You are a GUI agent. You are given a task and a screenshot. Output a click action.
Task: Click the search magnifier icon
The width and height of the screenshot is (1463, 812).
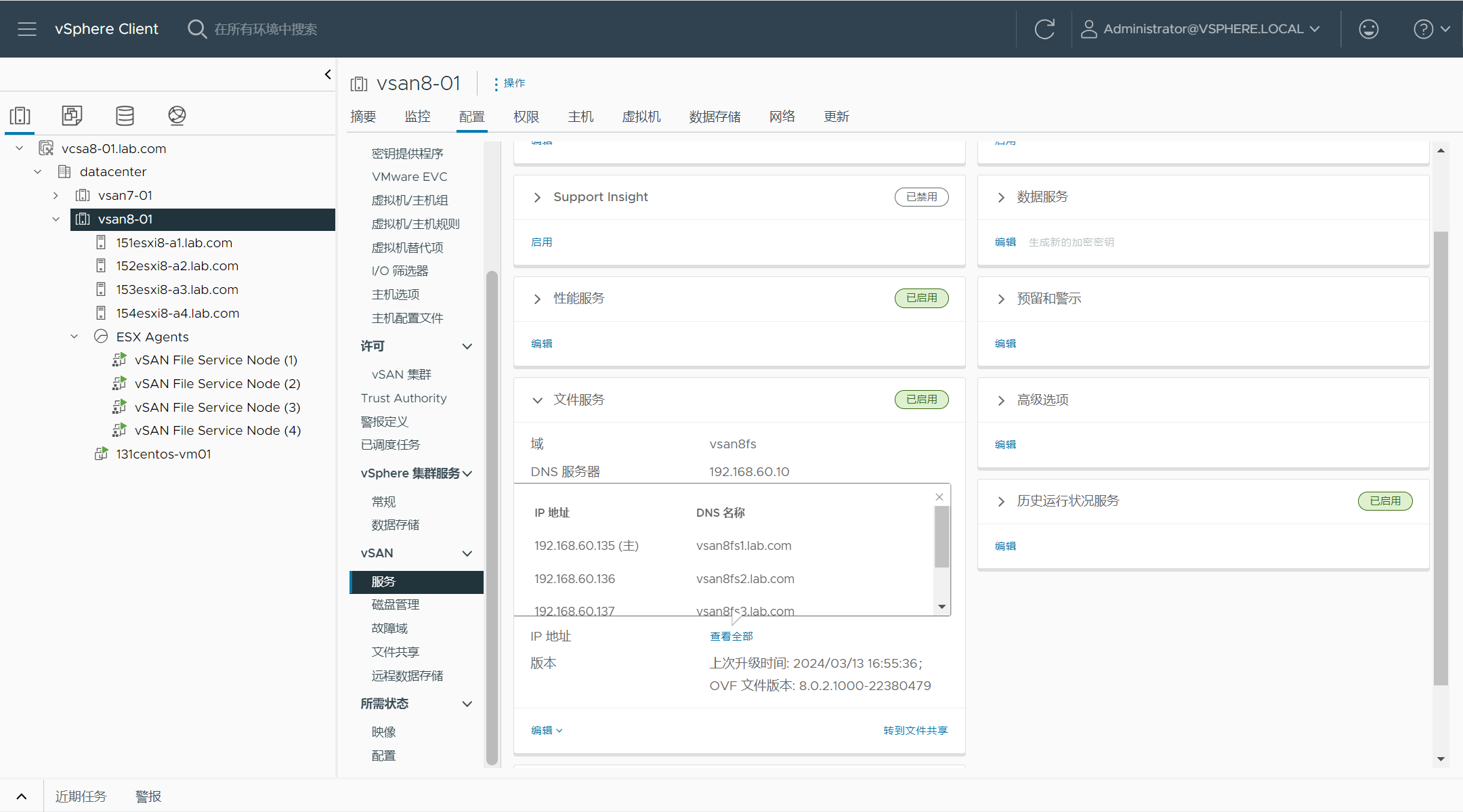[x=197, y=29]
